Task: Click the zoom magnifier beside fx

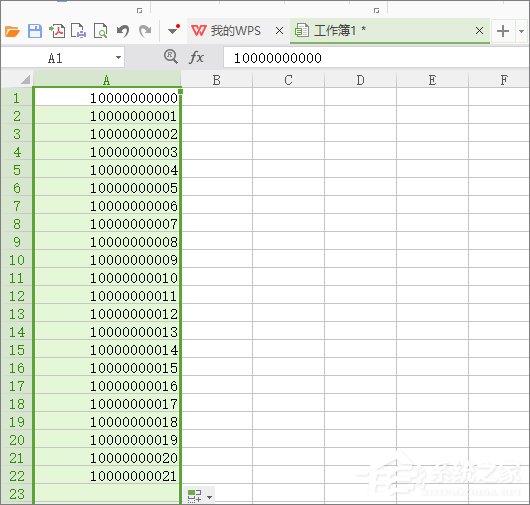Action: (x=171, y=56)
